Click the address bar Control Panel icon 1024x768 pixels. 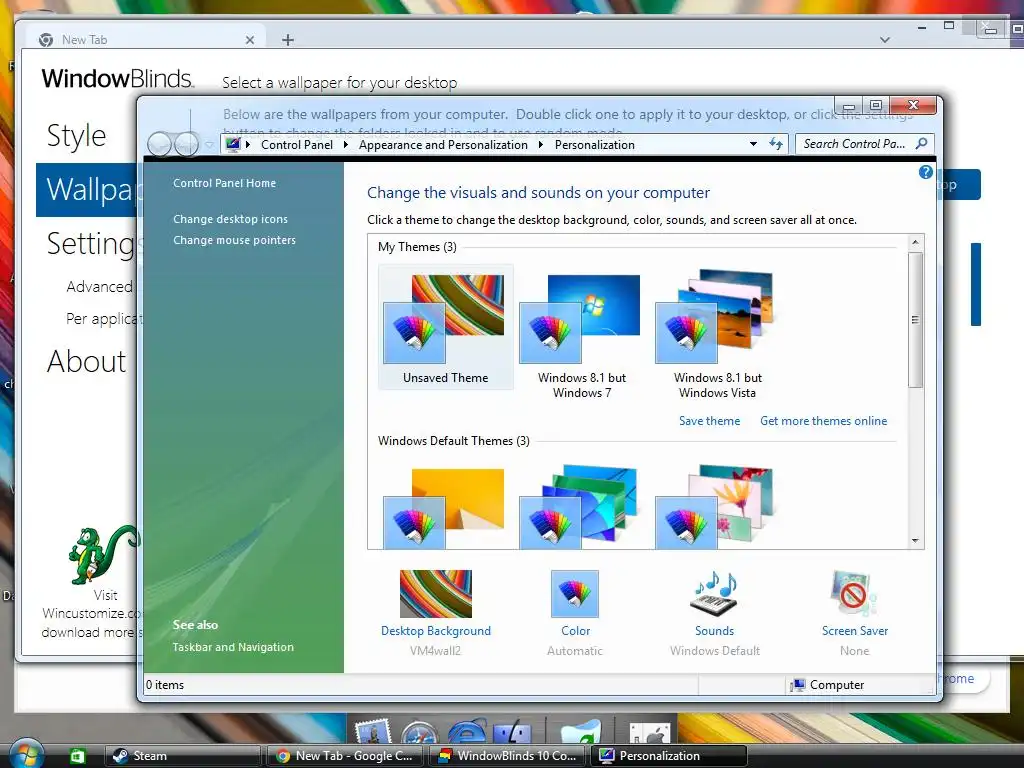click(x=233, y=144)
